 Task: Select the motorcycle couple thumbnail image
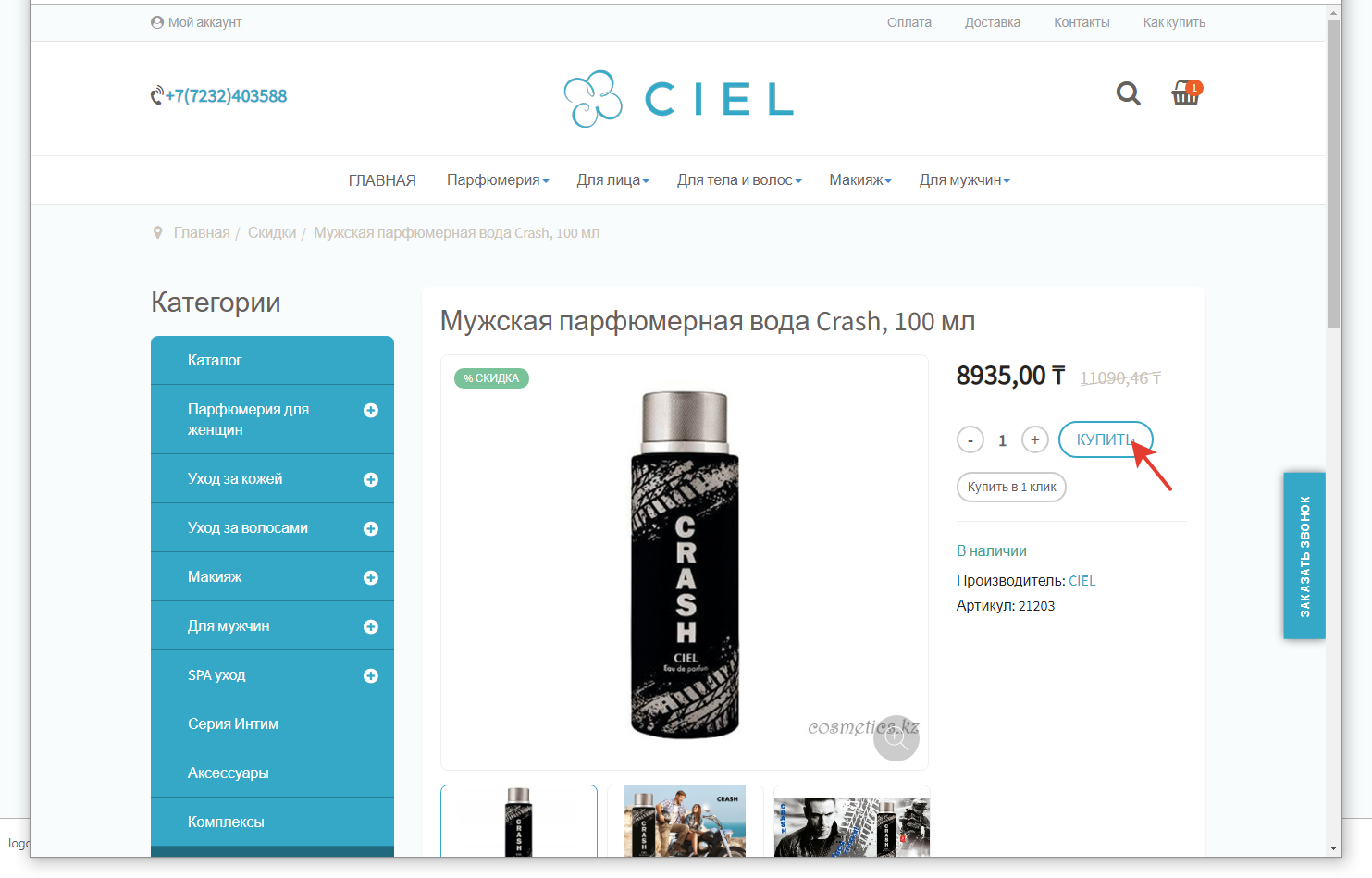(686, 821)
